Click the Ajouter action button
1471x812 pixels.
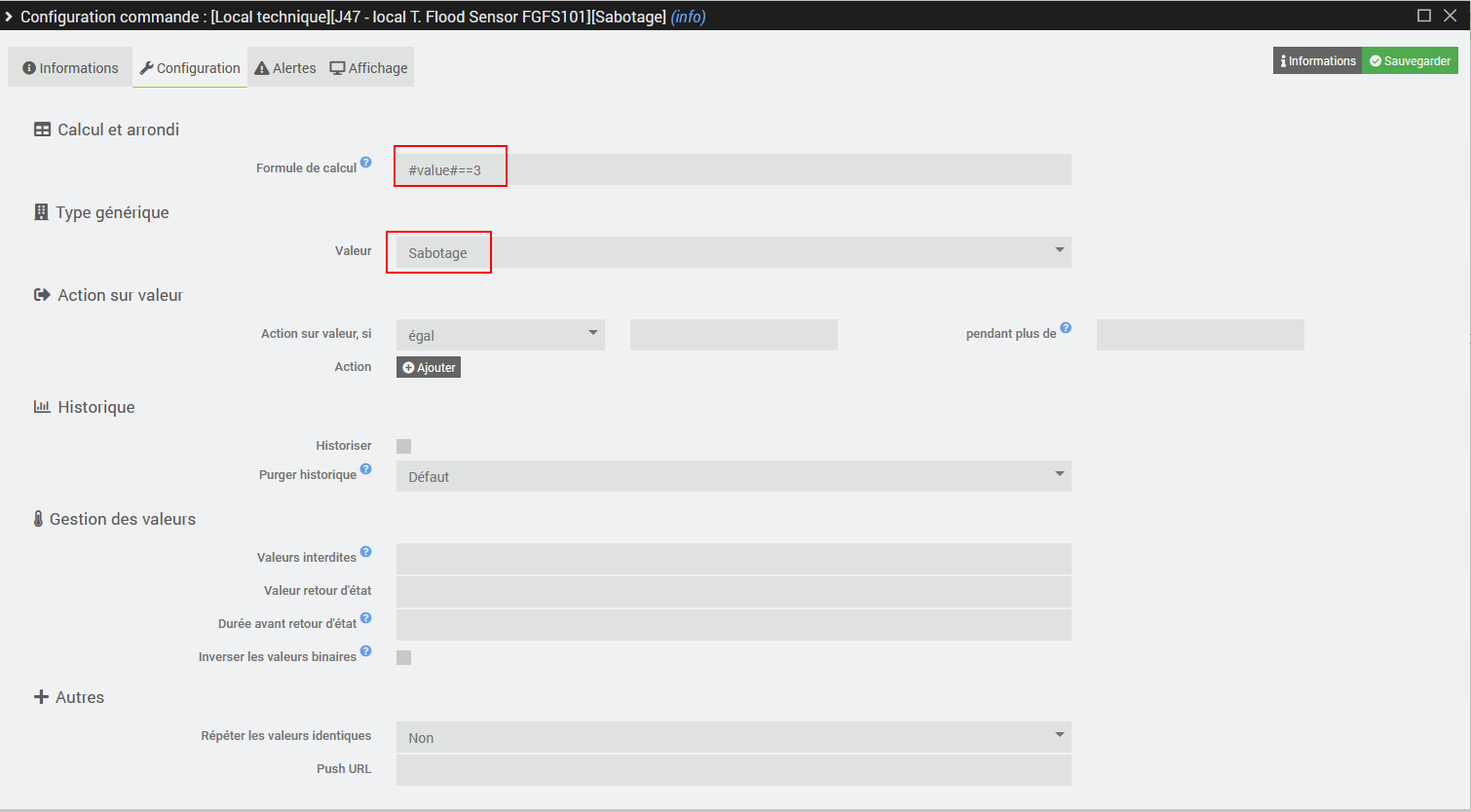pos(429,367)
